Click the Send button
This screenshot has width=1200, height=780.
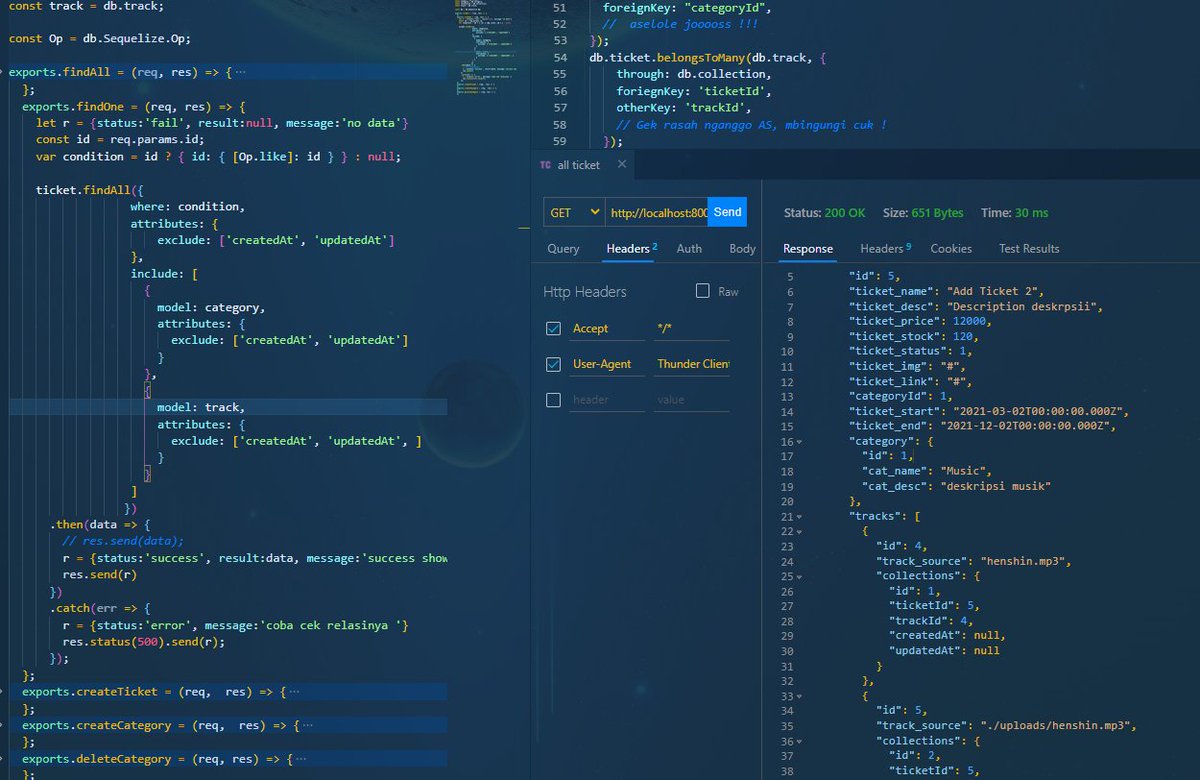click(727, 212)
